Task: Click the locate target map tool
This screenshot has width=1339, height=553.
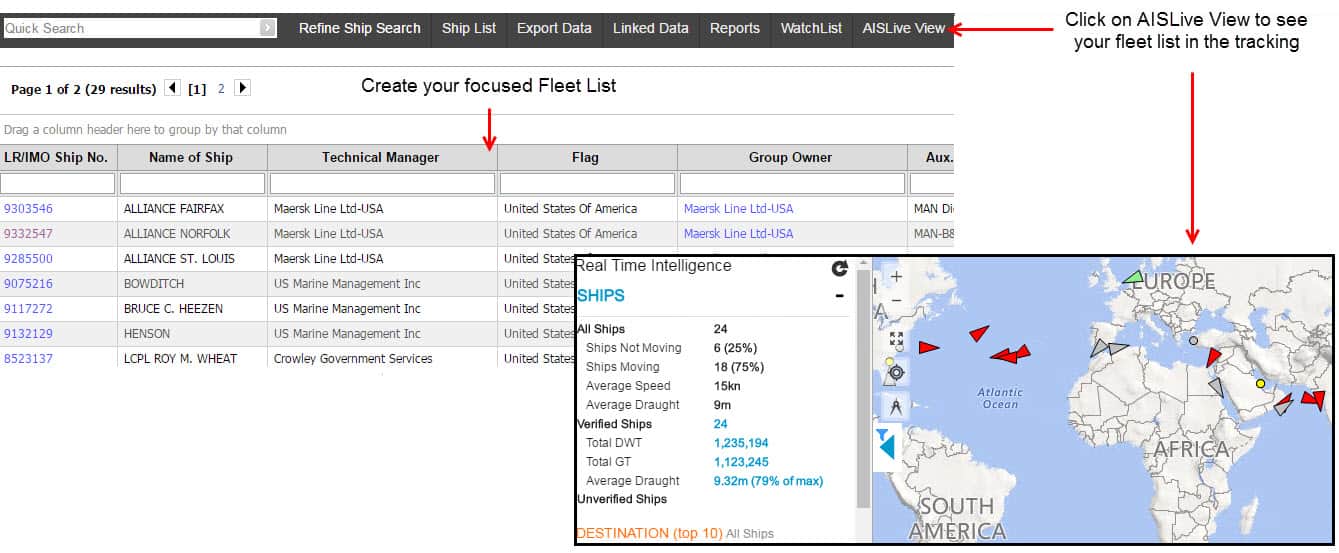Action: click(x=896, y=372)
